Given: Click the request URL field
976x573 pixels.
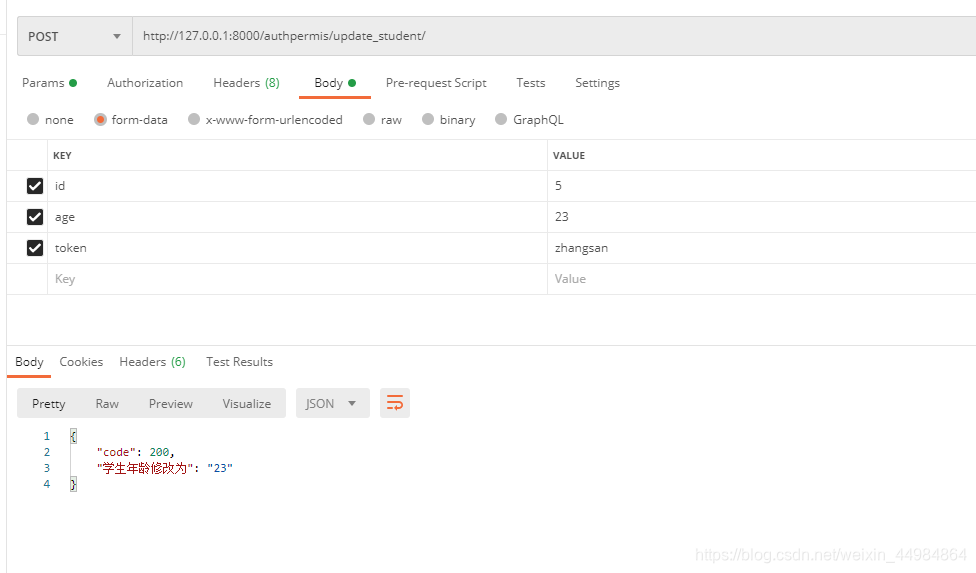Looking at the screenshot, I should (554, 36).
